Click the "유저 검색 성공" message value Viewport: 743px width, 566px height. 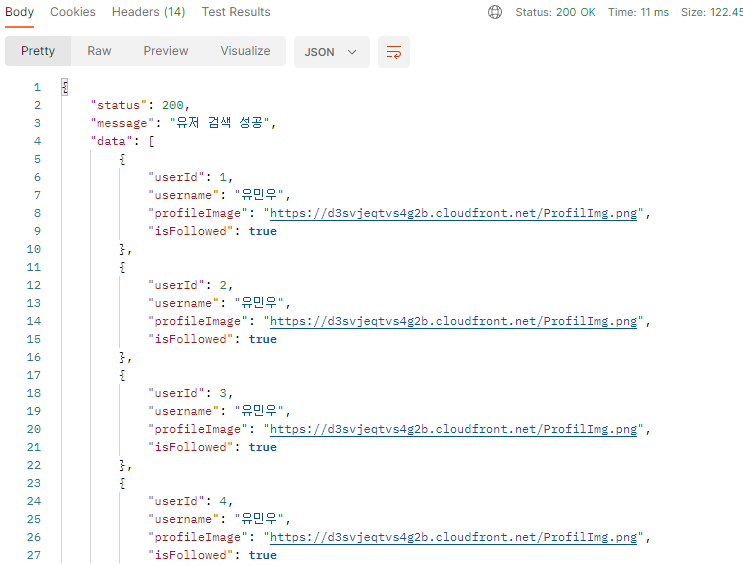(x=219, y=123)
